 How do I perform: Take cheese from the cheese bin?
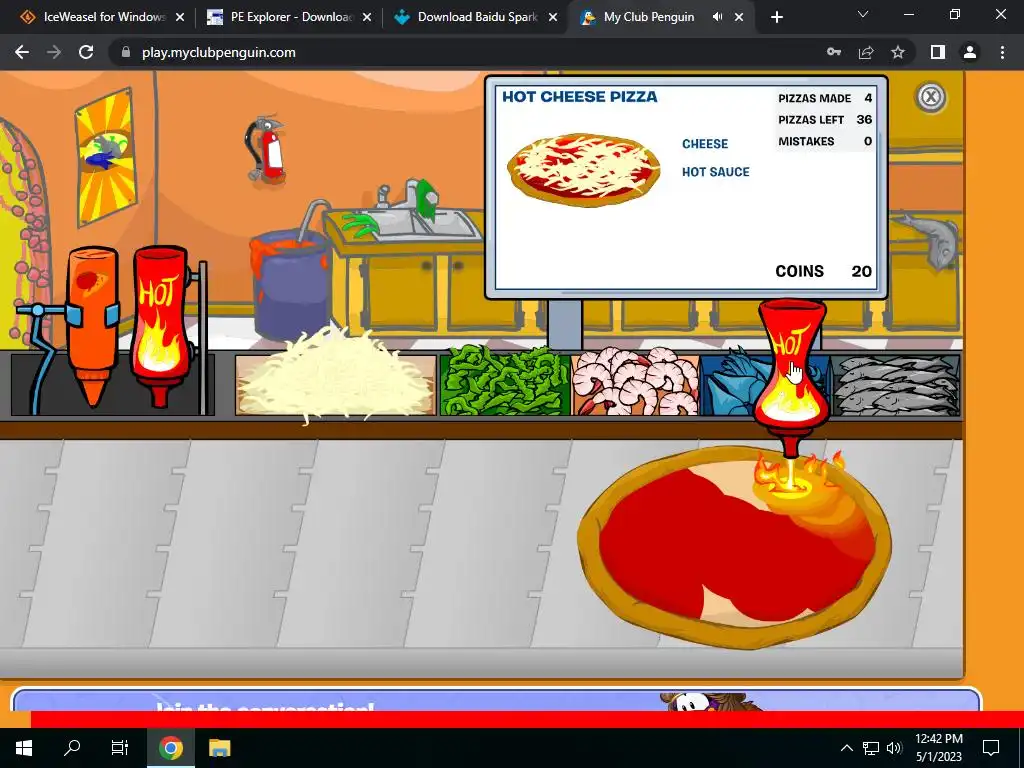[335, 382]
